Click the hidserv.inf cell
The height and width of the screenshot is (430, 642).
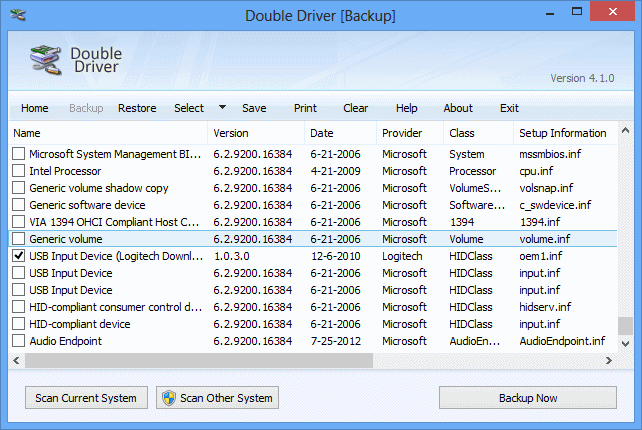click(x=545, y=307)
